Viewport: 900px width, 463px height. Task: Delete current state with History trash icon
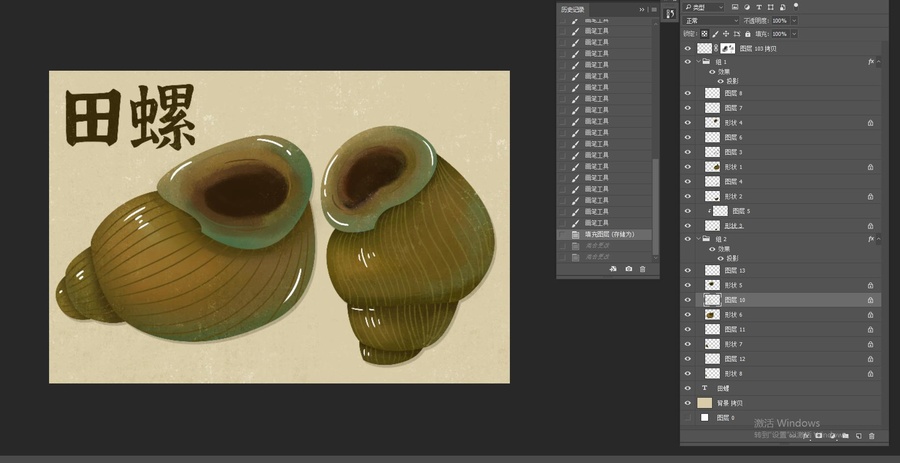(642, 269)
